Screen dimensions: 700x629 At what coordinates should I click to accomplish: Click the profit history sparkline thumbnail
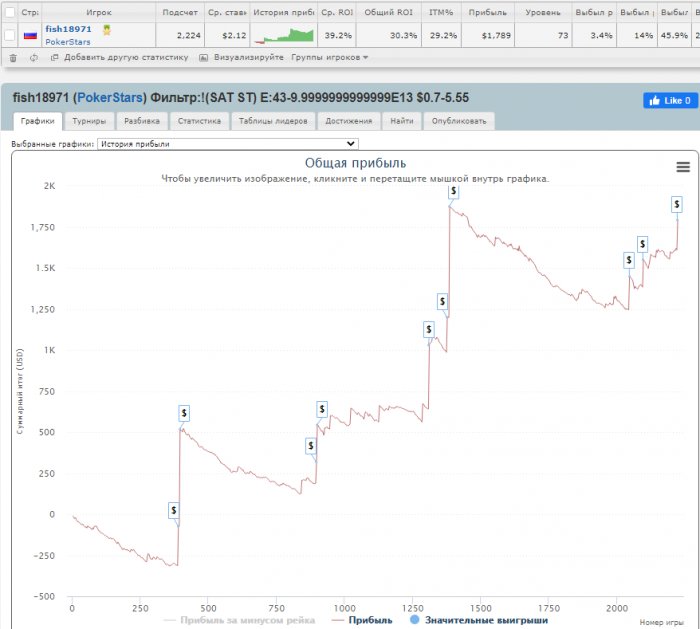(x=283, y=35)
